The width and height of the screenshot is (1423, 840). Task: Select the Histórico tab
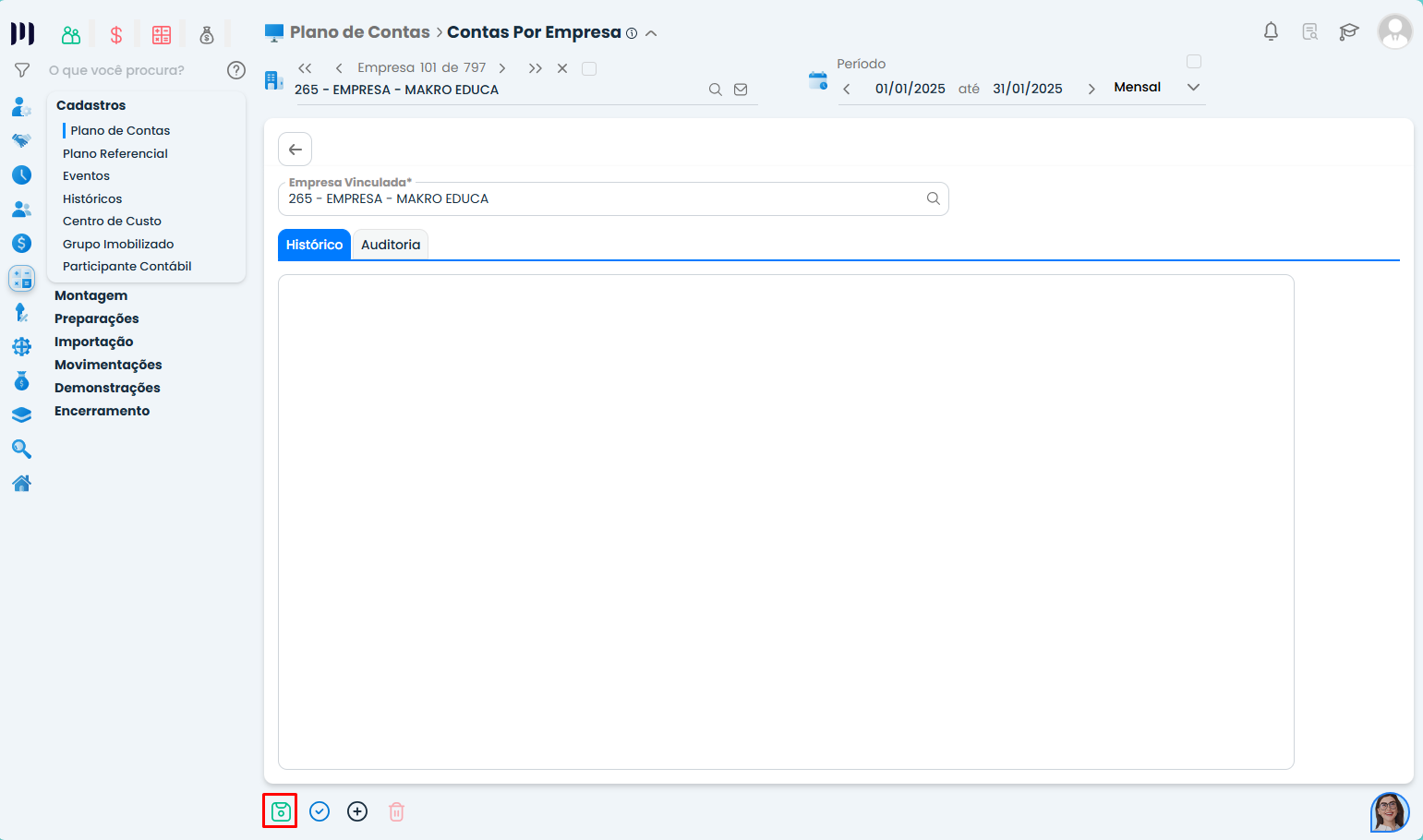314,245
